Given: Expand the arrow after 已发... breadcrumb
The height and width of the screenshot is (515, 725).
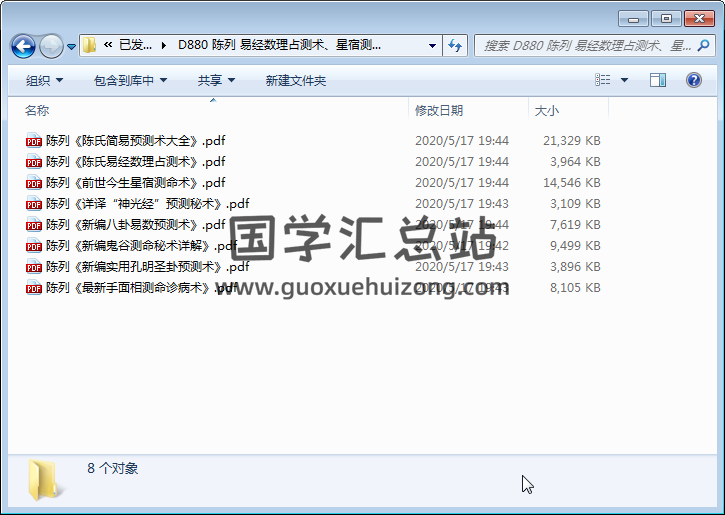Looking at the screenshot, I should [164, 45].
